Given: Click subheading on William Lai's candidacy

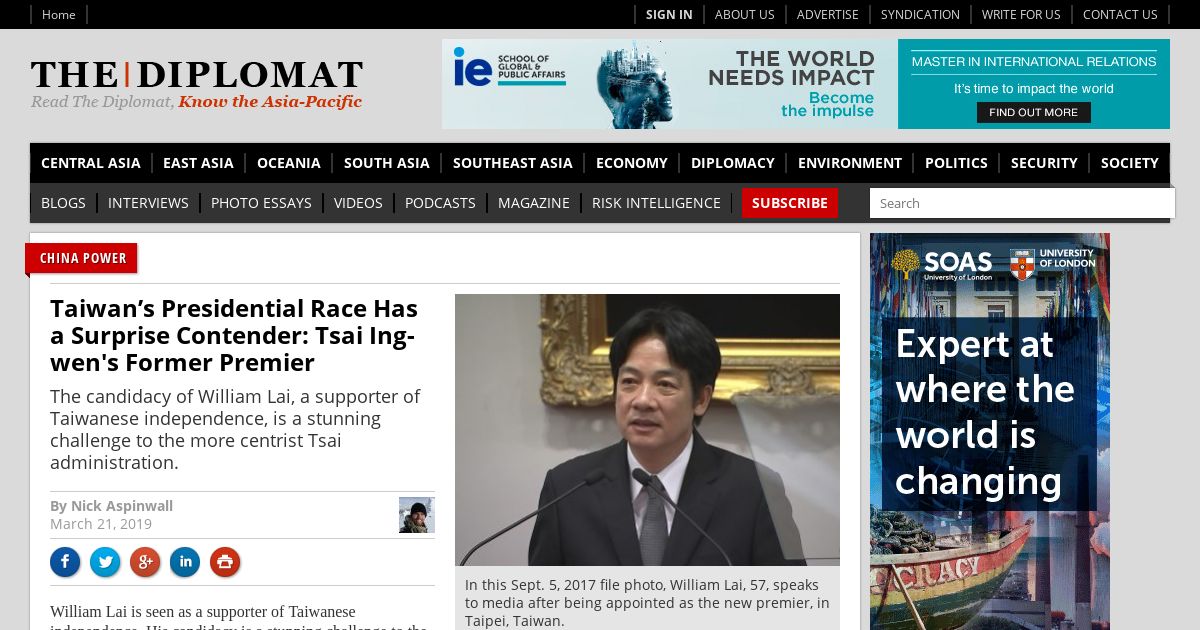Looking at the screenshot, I should tap(236, 429).
